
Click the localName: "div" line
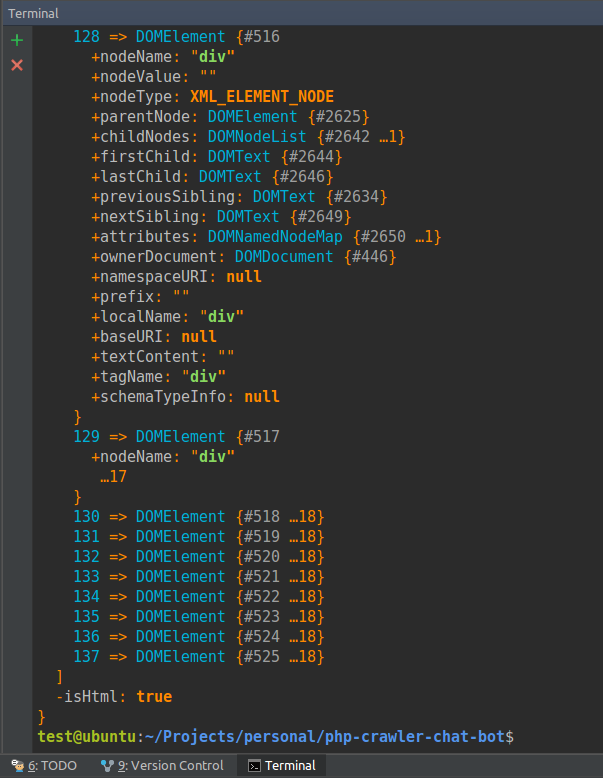click(167, 317)
